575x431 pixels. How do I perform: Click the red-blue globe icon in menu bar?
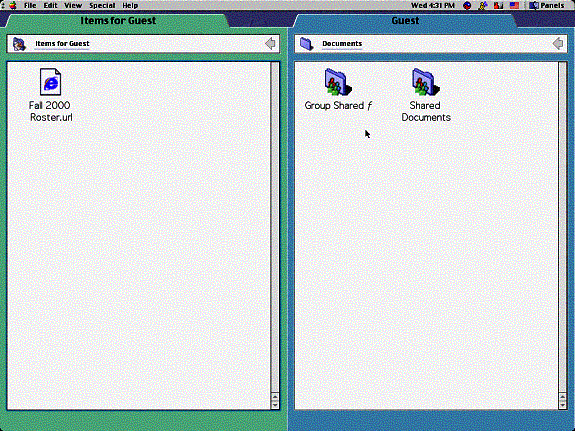coord(467,5)
